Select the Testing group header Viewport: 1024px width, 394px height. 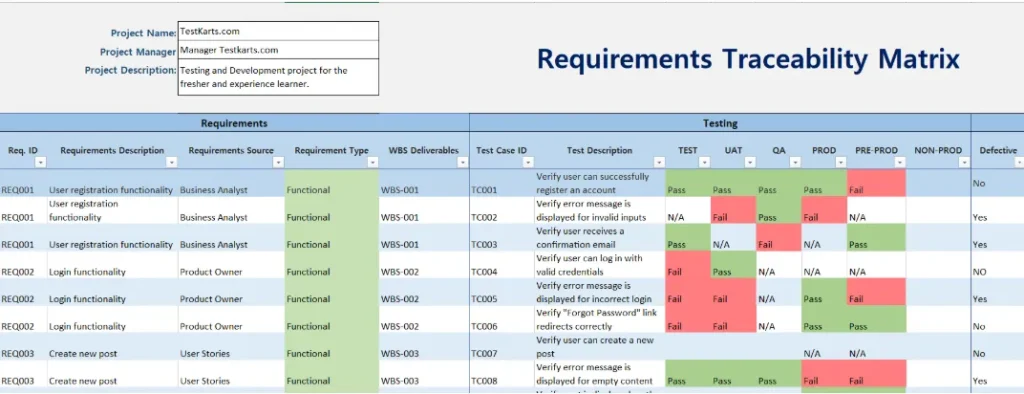pos(720,123)
